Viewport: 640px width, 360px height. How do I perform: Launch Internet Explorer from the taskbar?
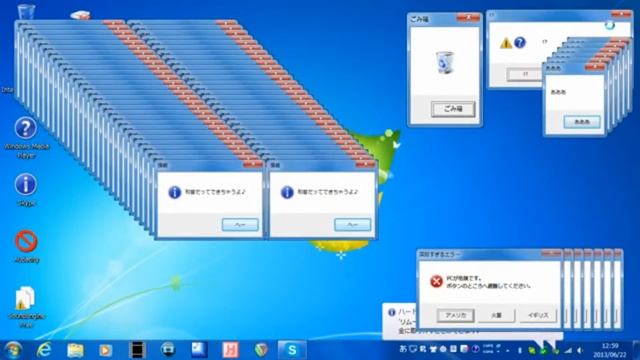click(44, 350)
